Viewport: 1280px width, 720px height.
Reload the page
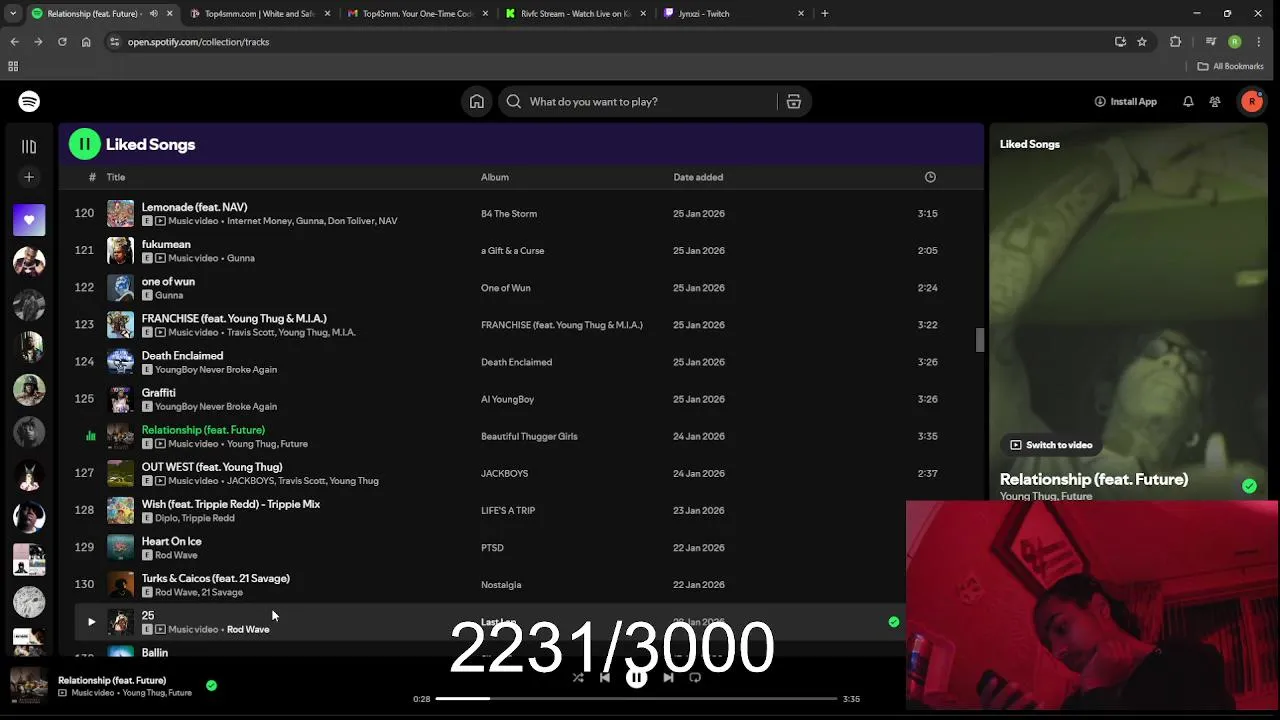tap(62, 42)
